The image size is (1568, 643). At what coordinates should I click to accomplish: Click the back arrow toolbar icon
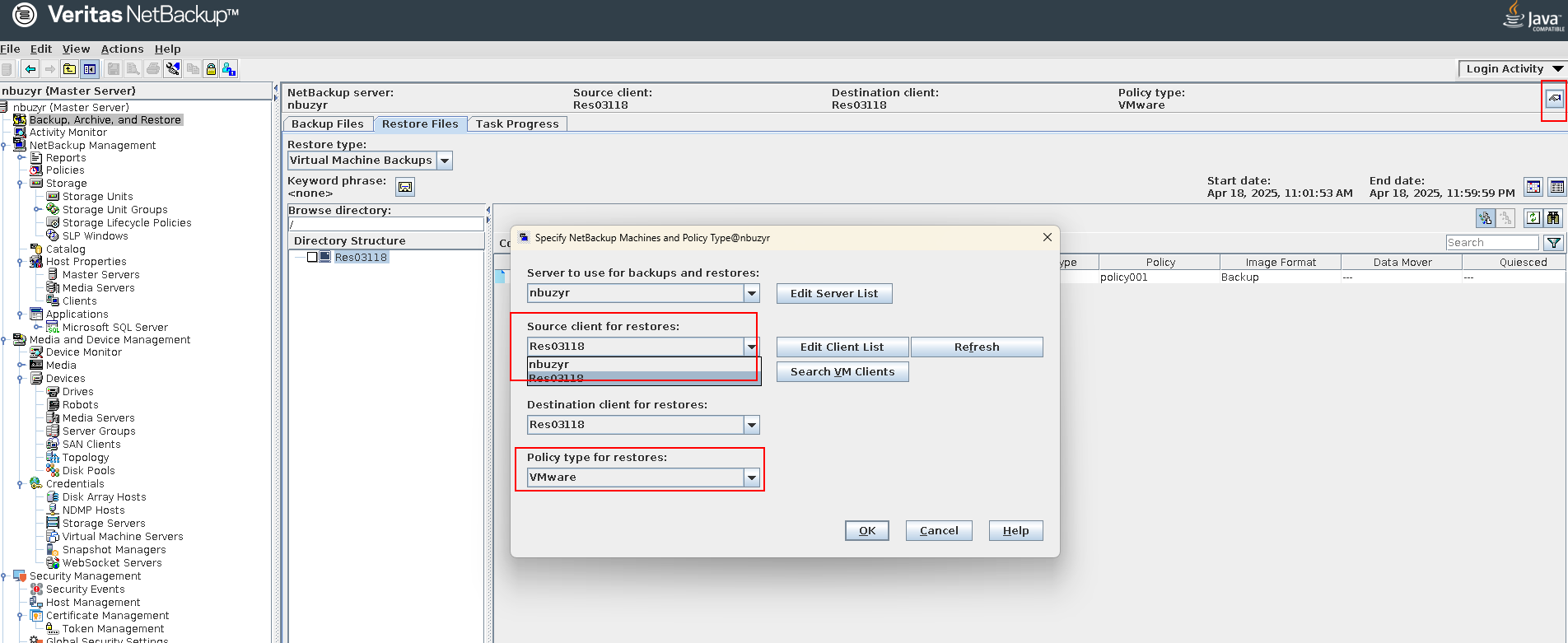30,69
